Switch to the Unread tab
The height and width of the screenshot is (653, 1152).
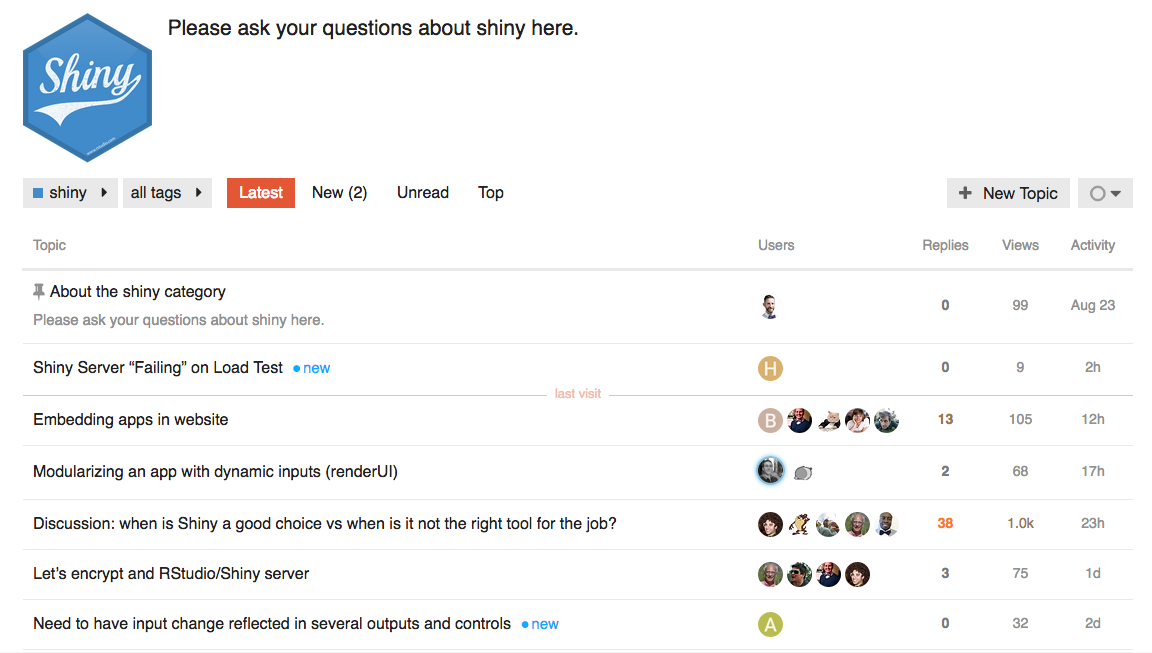[422, 192]
